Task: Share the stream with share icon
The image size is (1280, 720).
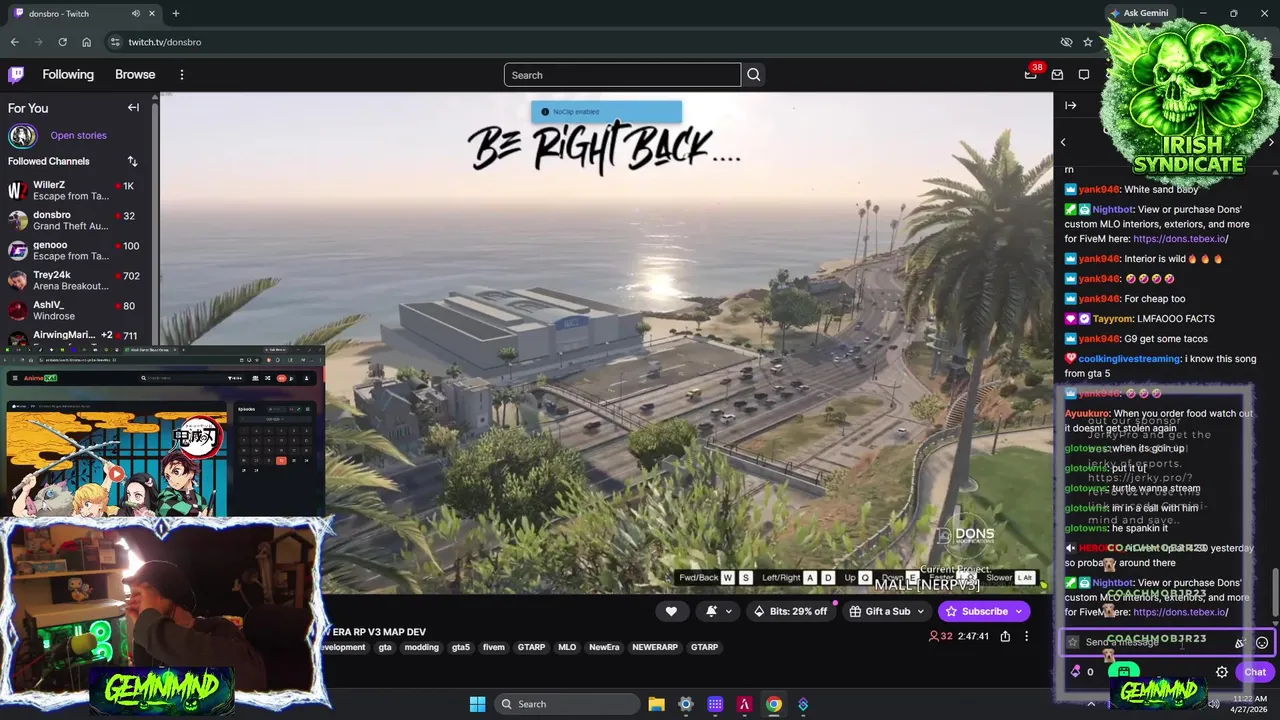Action: tap(1005, 636)
